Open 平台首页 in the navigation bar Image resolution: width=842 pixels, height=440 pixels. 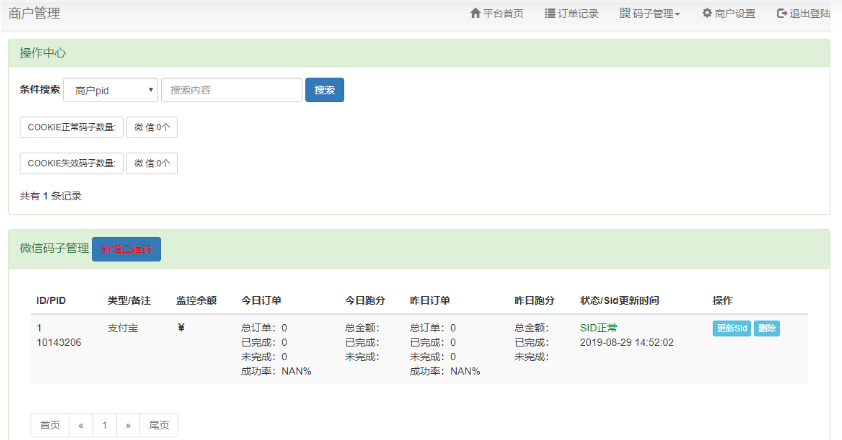(x=497, y=13)
